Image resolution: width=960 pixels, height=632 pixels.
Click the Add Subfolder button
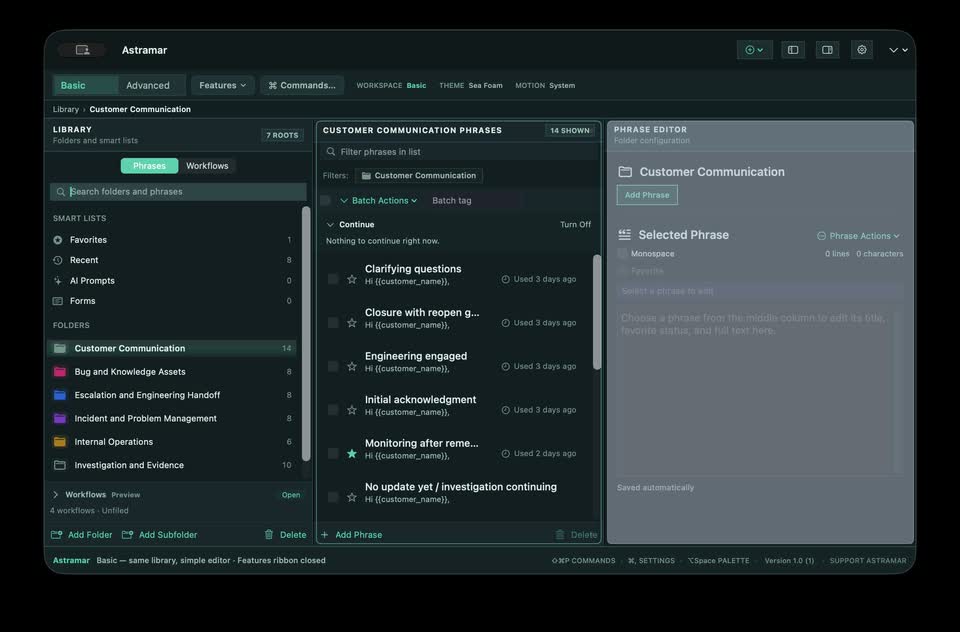(x=160, y=535)
